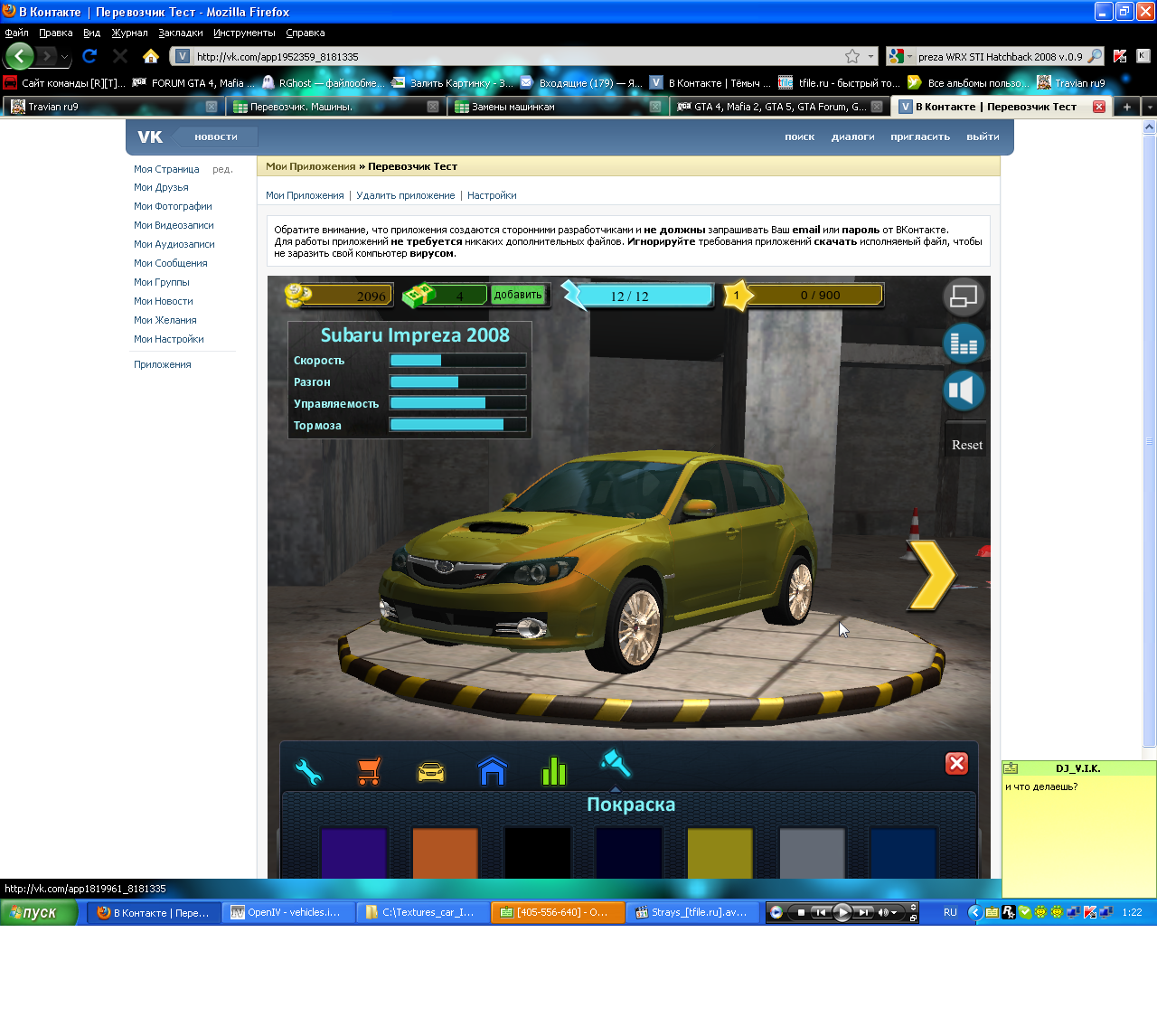1157x1036 pixels.
Task: Mute the game sound speaker icon
Action: pos(964,391)
